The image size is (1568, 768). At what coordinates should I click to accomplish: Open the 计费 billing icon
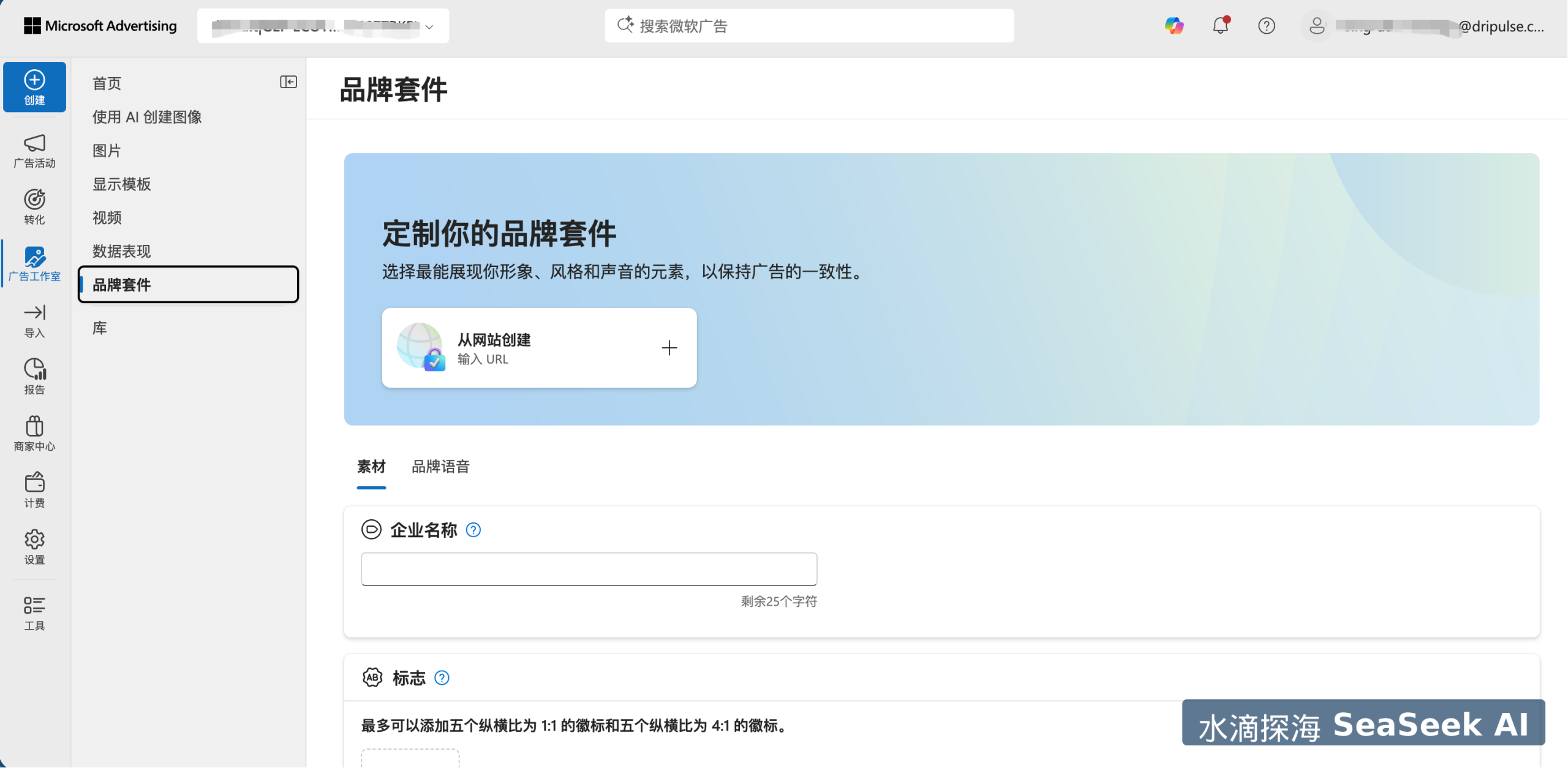[34, 488]
